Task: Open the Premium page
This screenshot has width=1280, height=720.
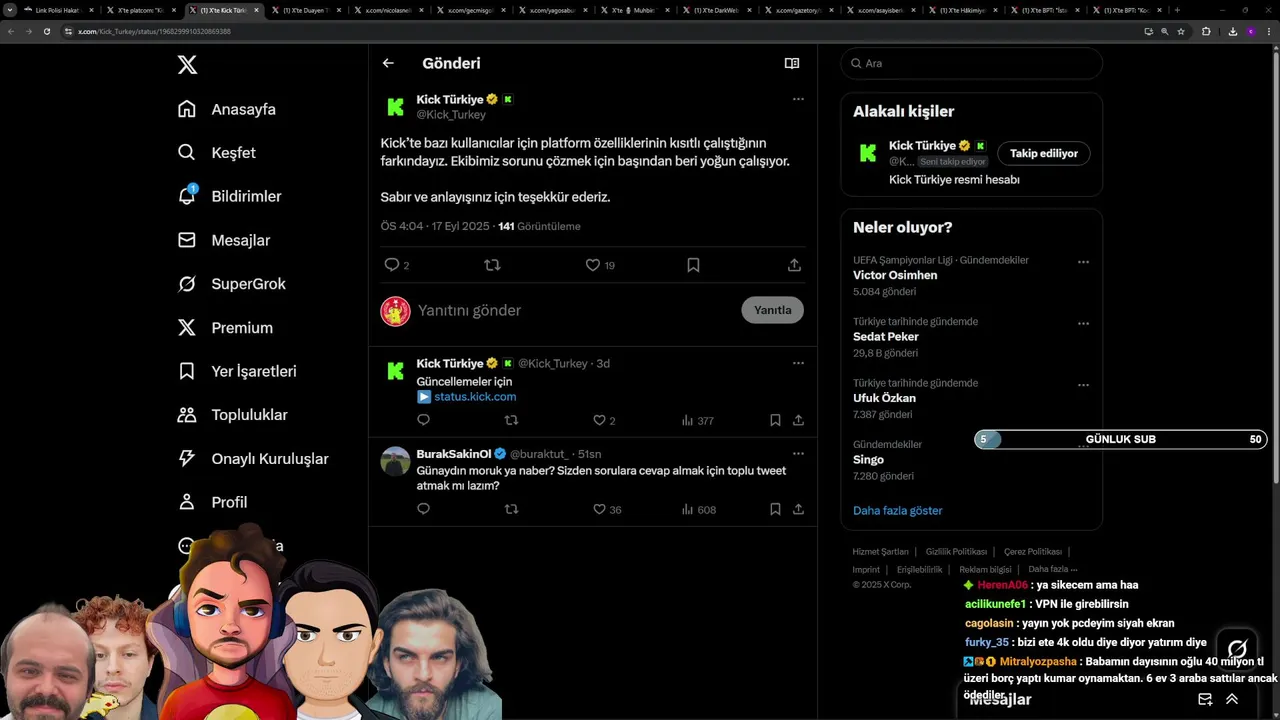Action: pyautogui.click(x=225, y=327)
